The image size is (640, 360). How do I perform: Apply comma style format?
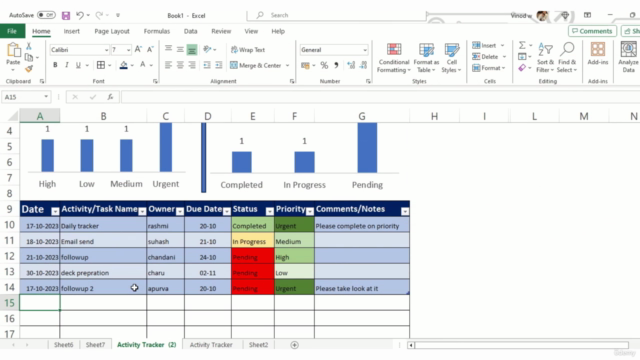pyautogui.click(x=336, y=65)
